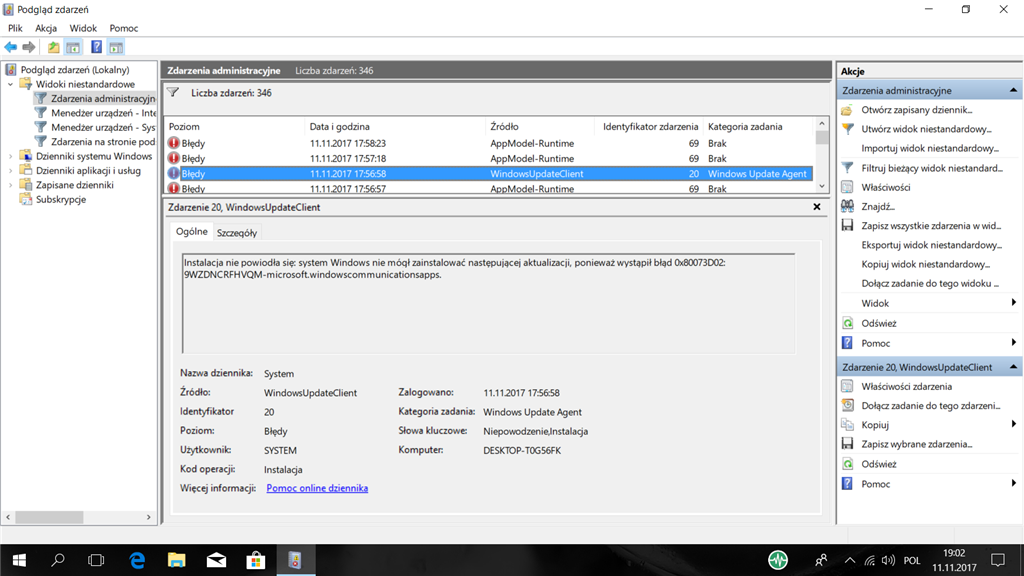Image resolution: width=1024 pixels, height=576 pixels.
Task: Open Microsoft Store from the taskbar
Action: tap(255, 560)
